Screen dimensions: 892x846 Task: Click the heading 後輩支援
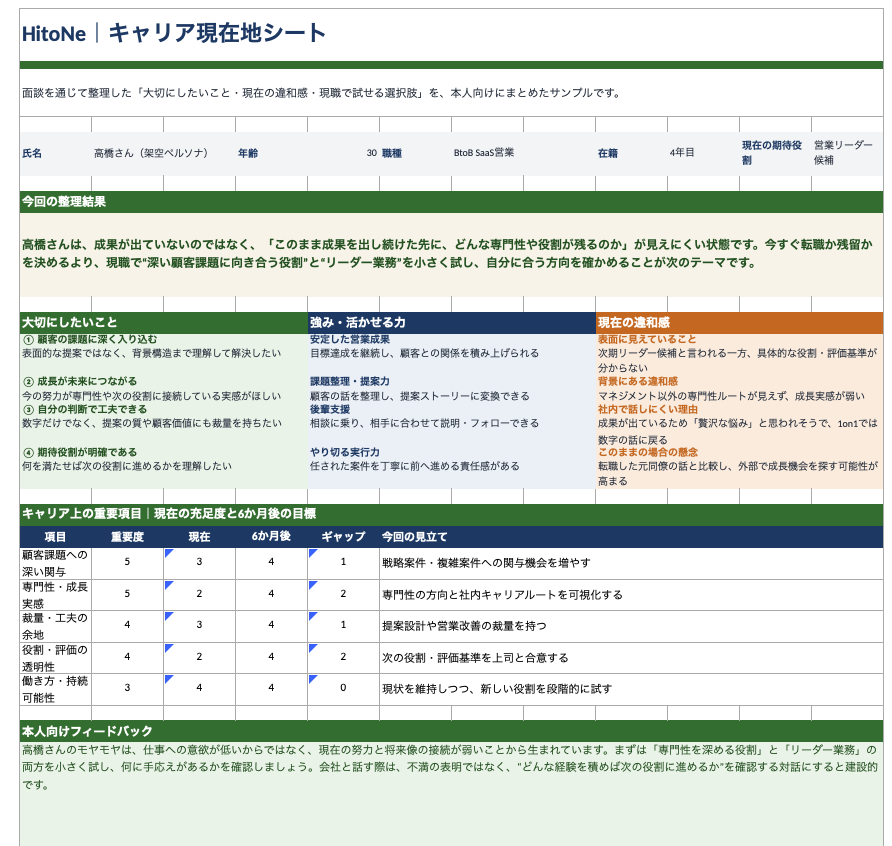point(330,409)
